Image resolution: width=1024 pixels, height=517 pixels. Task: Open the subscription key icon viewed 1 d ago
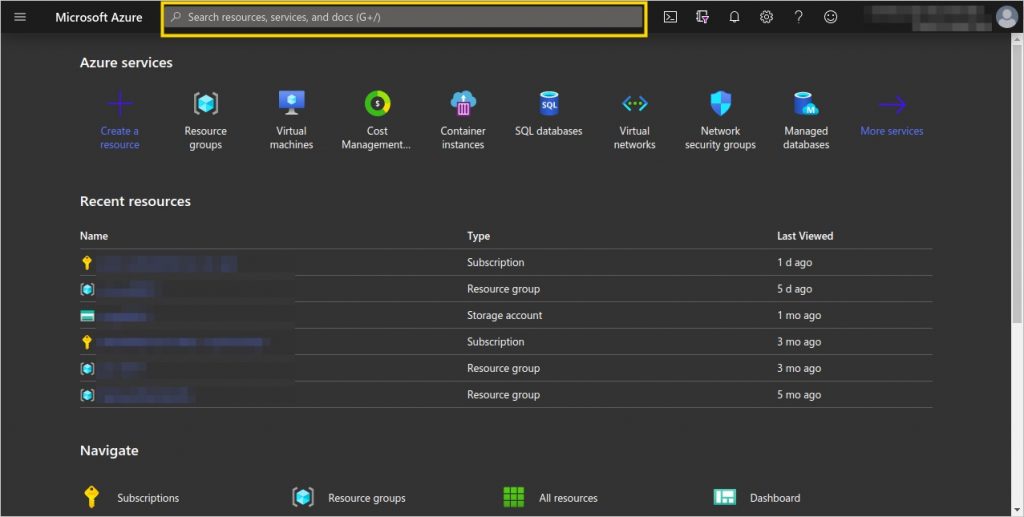coord(87,262)
